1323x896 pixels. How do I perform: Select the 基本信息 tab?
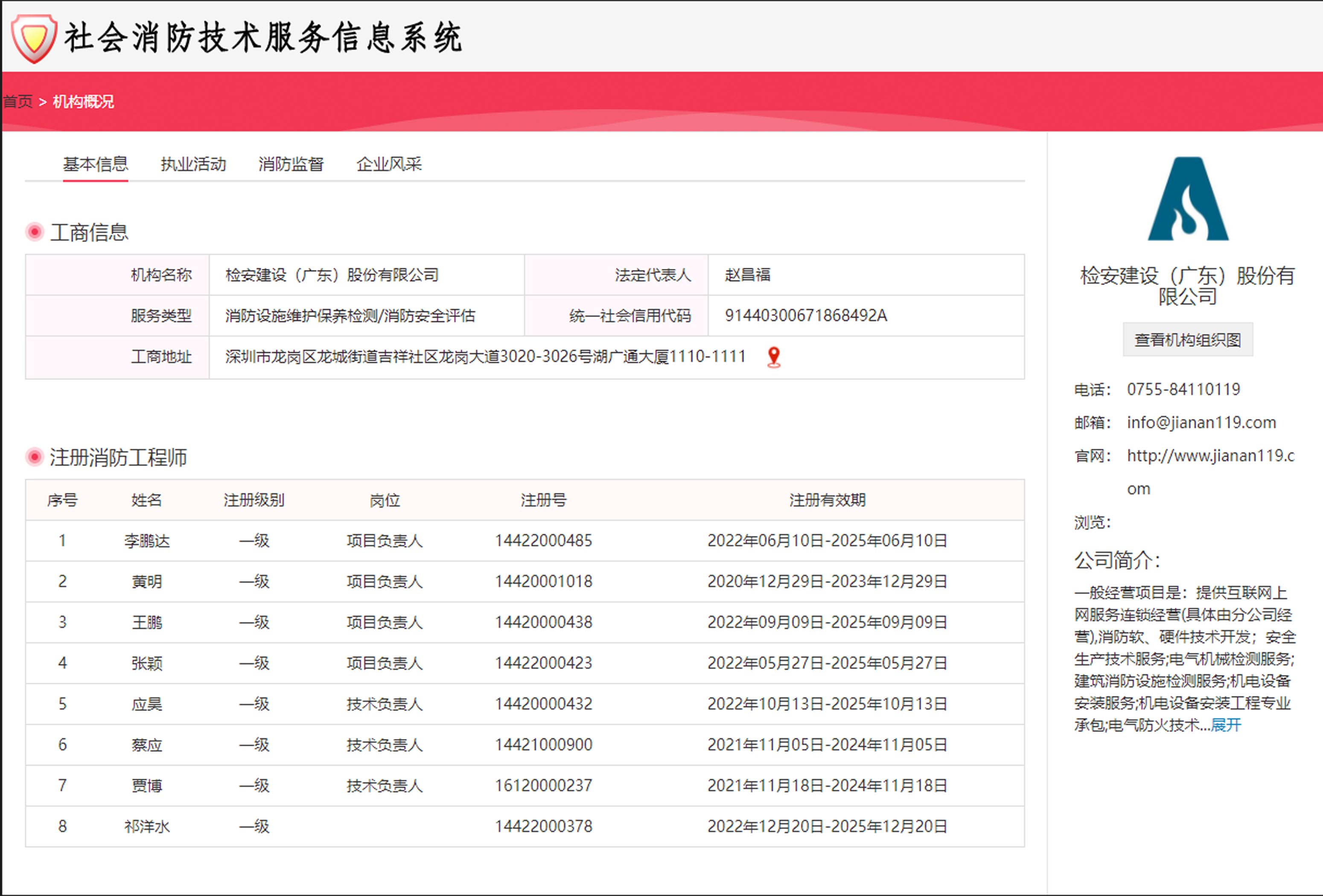[95, 164]
